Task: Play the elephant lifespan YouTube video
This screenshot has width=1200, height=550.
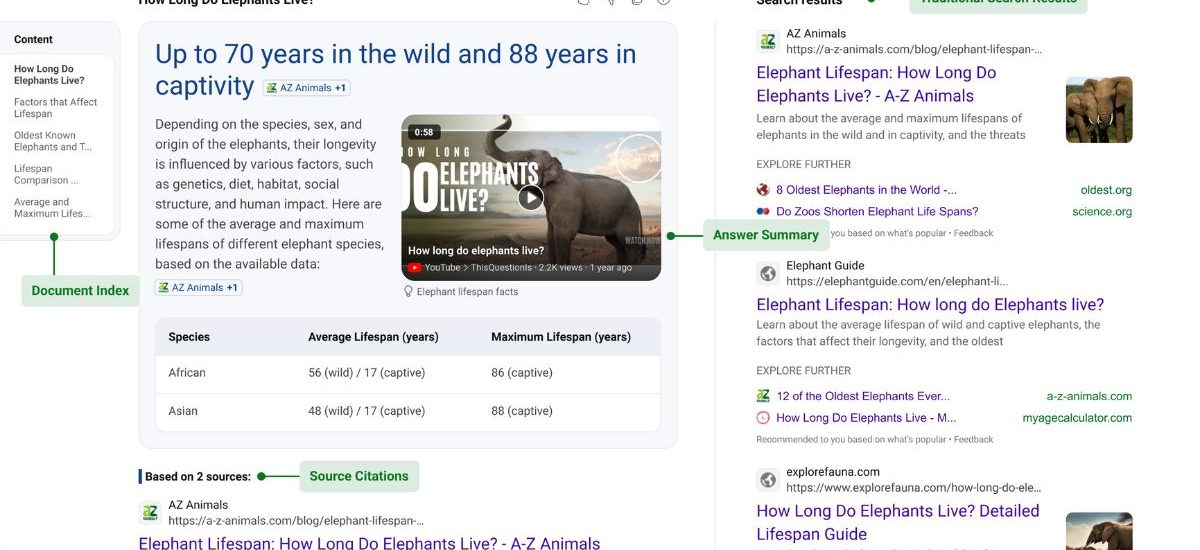Action: pyautogui.click(x=531, y=198)
